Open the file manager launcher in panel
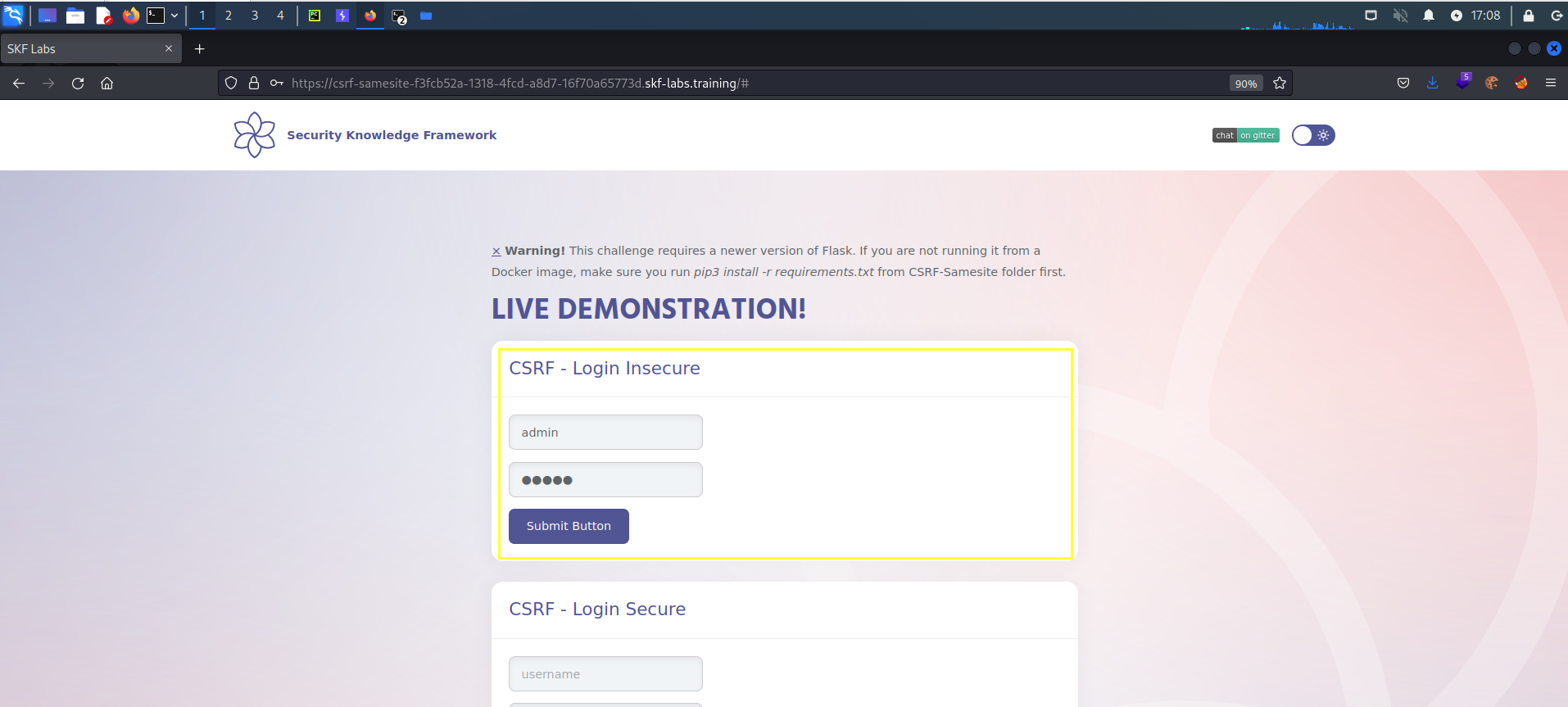Image resolution: width=1568 pixels, height=707 pixels. click(x=75, y=16)
